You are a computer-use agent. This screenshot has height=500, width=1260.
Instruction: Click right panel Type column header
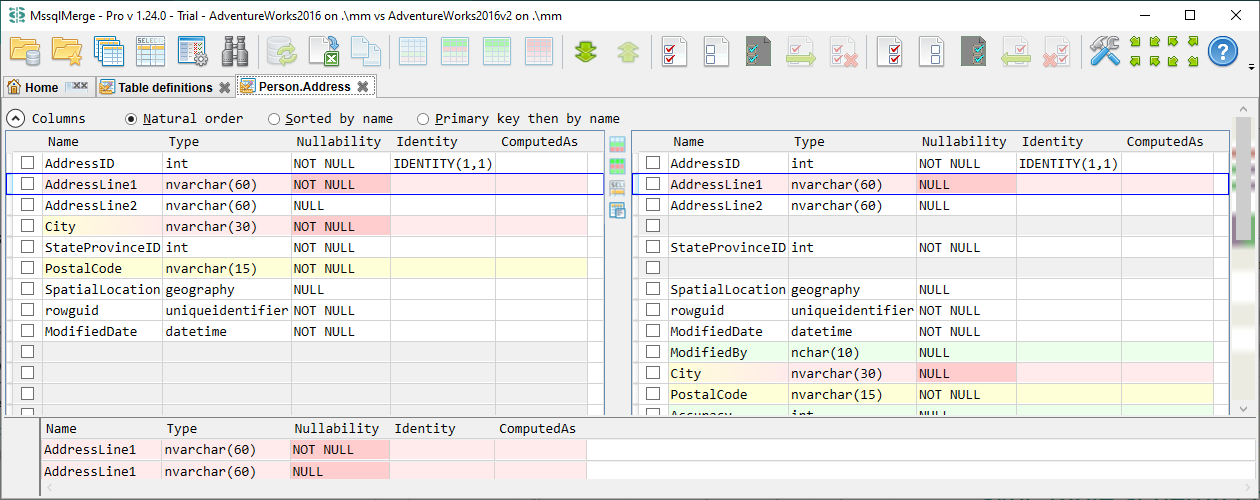(852, 142)
